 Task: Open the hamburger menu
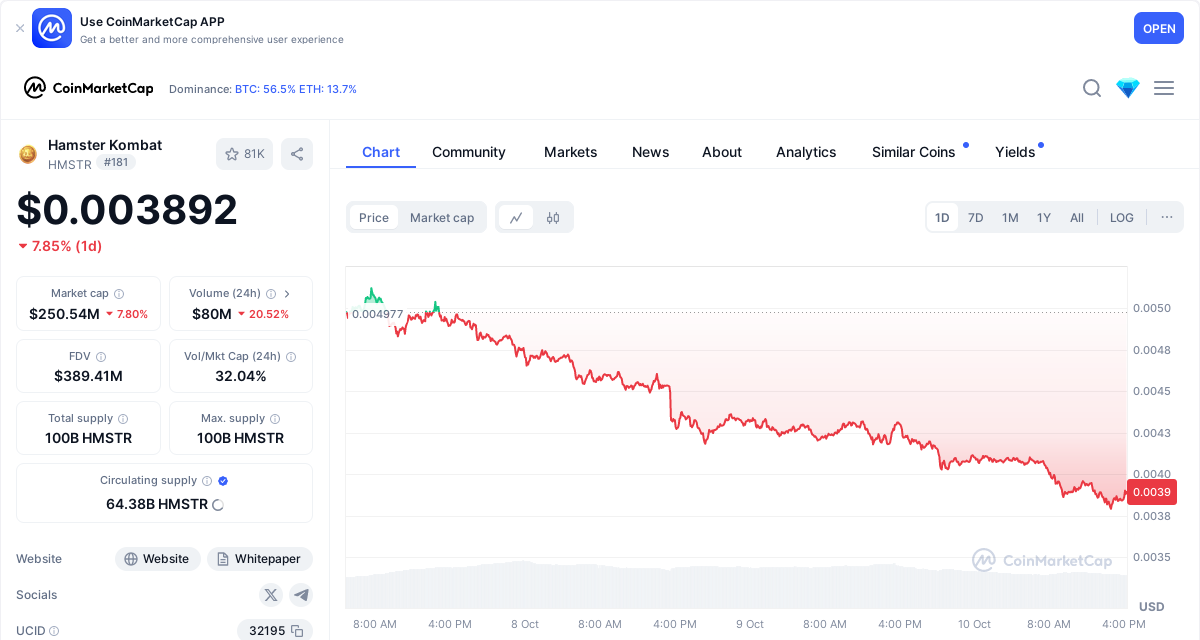(1164, 88)
